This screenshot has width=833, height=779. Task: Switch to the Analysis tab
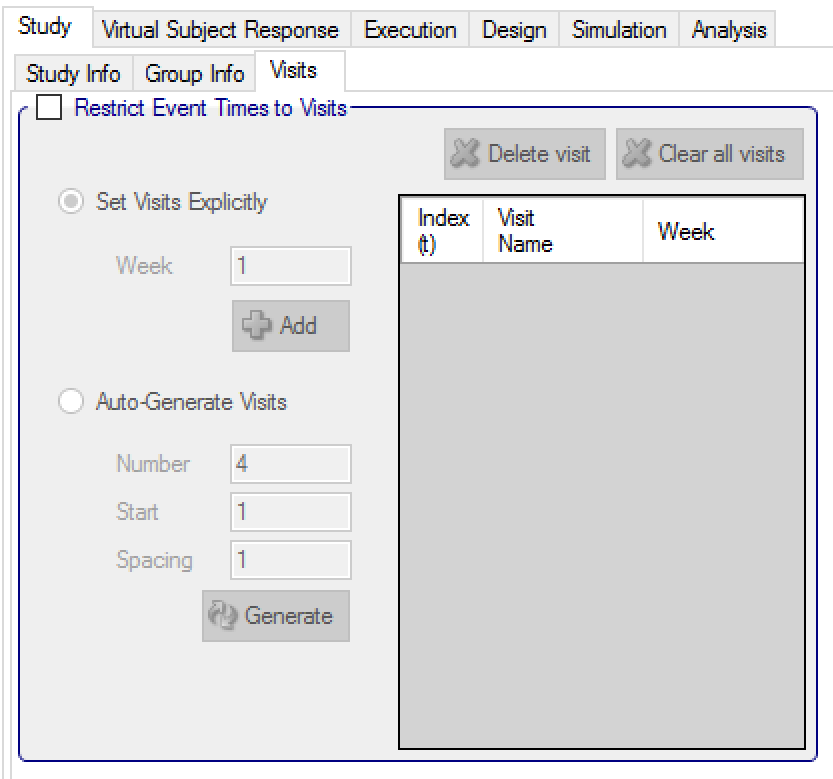coord(729,30)
